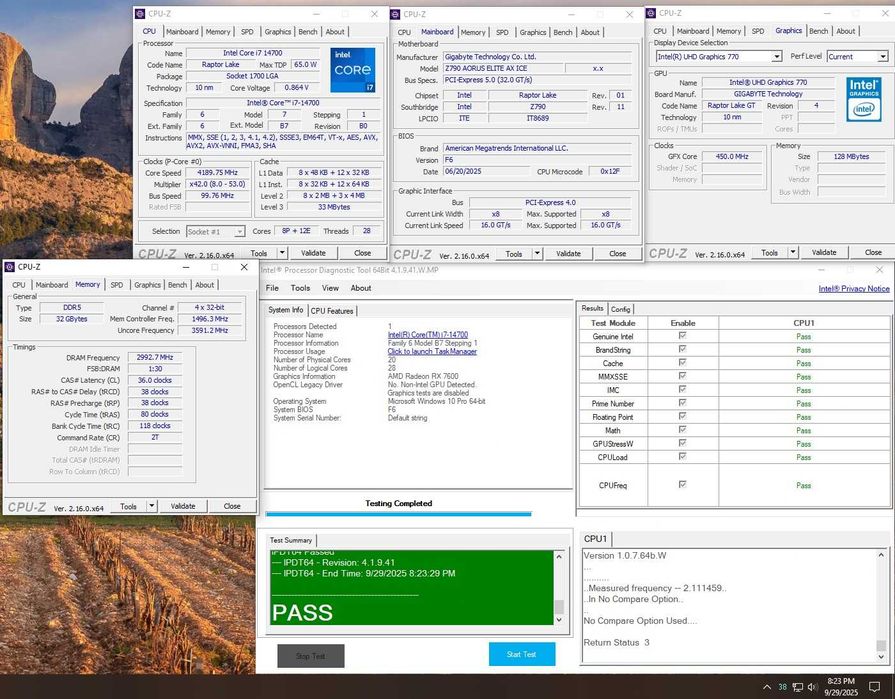Click the Intel Core i7 logo in CPU tab
Viewport: 895px width, 699px height.
point(353,70)
